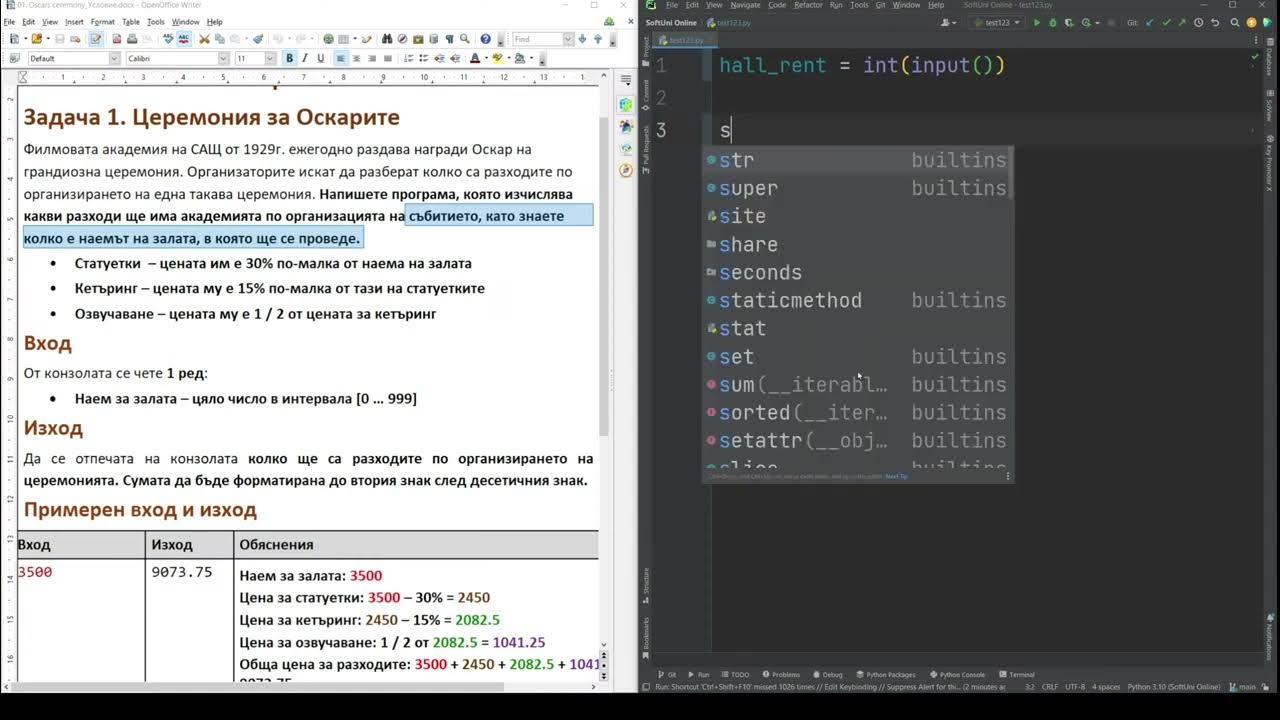Open Writer Format menu
This screenshot has width=1280, height=720.
[x=102, y=21]
